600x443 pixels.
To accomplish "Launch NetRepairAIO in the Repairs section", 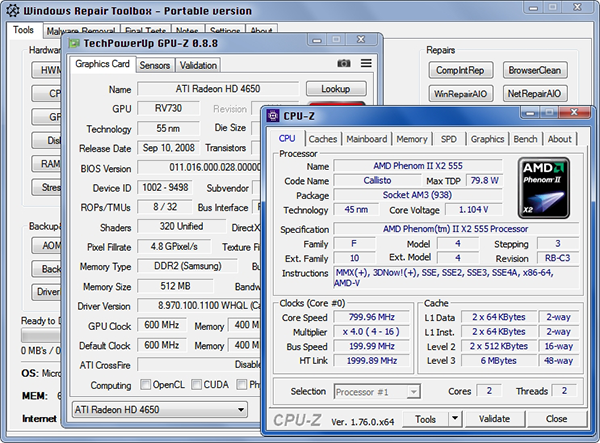I will pos(535,94).
